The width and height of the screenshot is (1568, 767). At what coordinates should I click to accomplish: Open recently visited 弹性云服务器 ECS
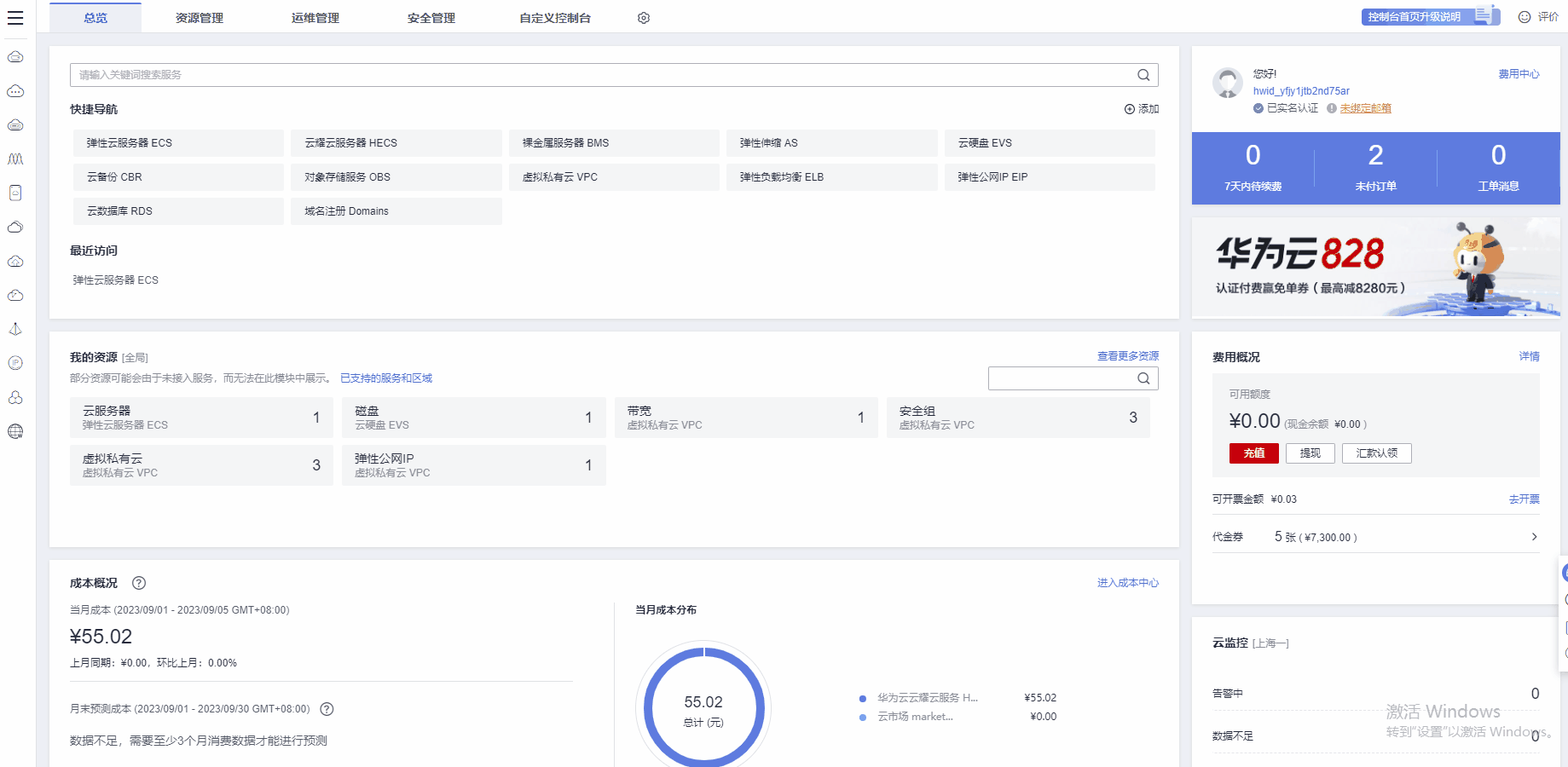116,280
